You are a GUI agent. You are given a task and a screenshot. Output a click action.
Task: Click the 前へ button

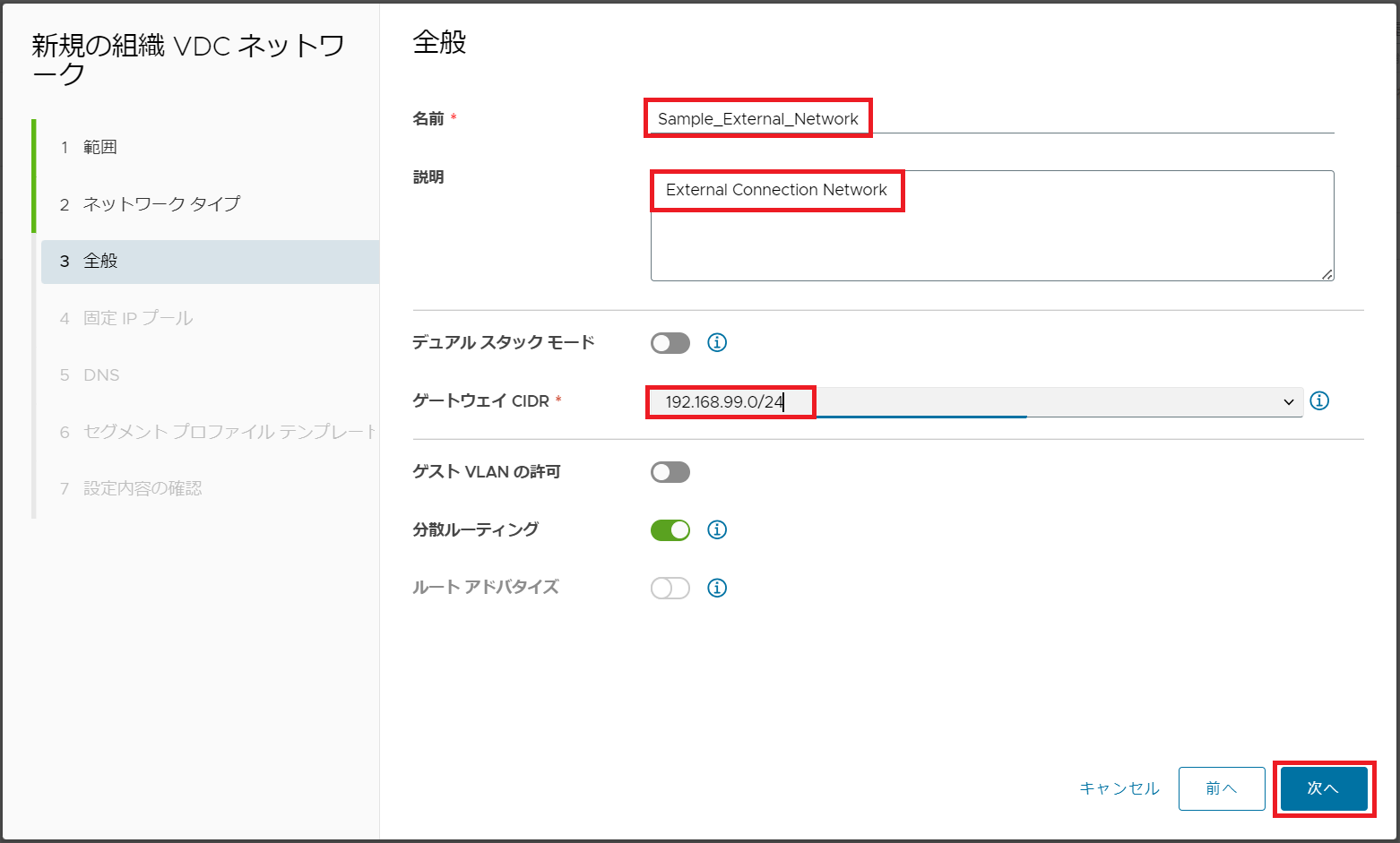coord(1222,788)
